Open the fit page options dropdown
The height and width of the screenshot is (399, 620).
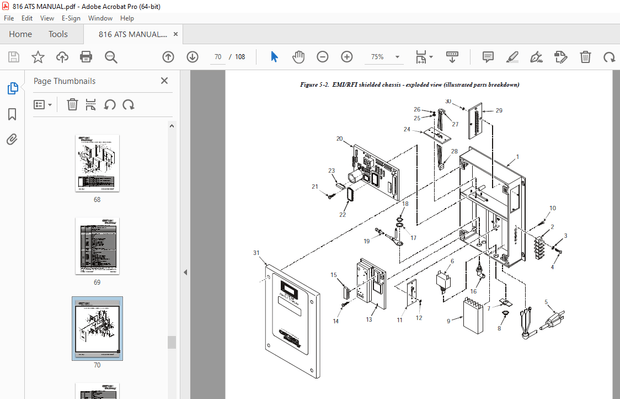[x=424, y=57]
